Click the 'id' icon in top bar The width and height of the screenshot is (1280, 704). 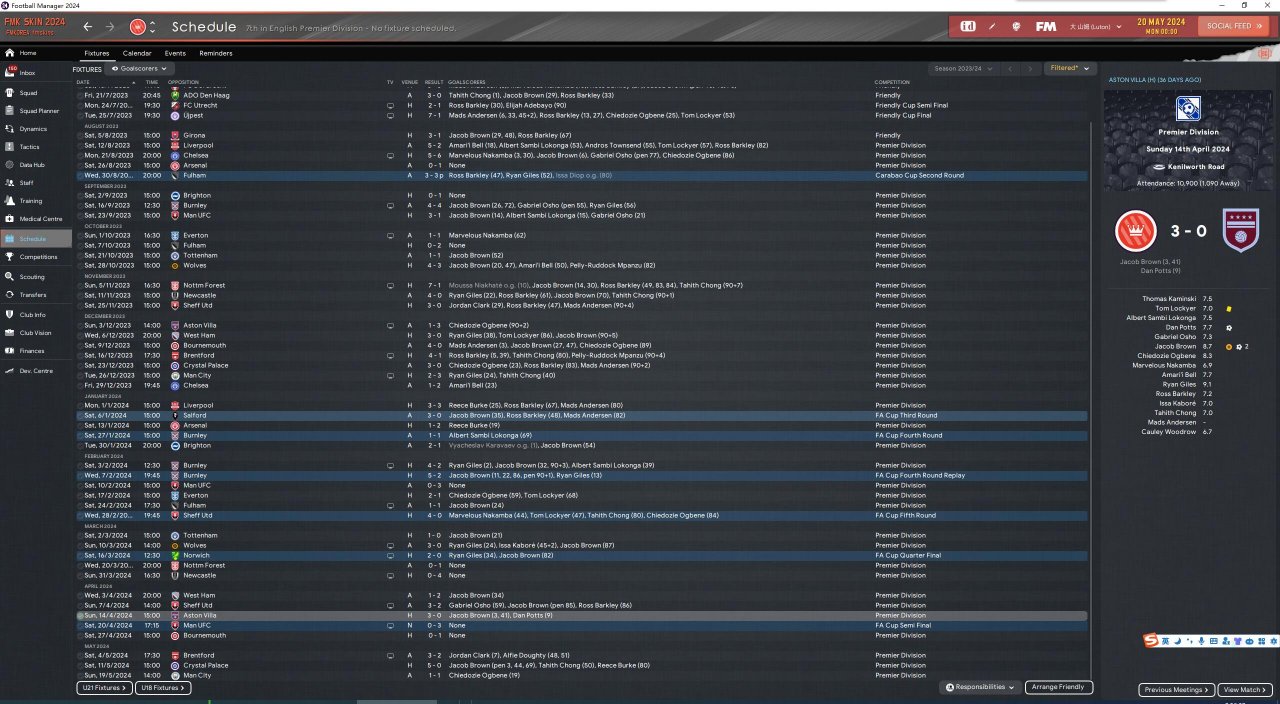(968, 26)
